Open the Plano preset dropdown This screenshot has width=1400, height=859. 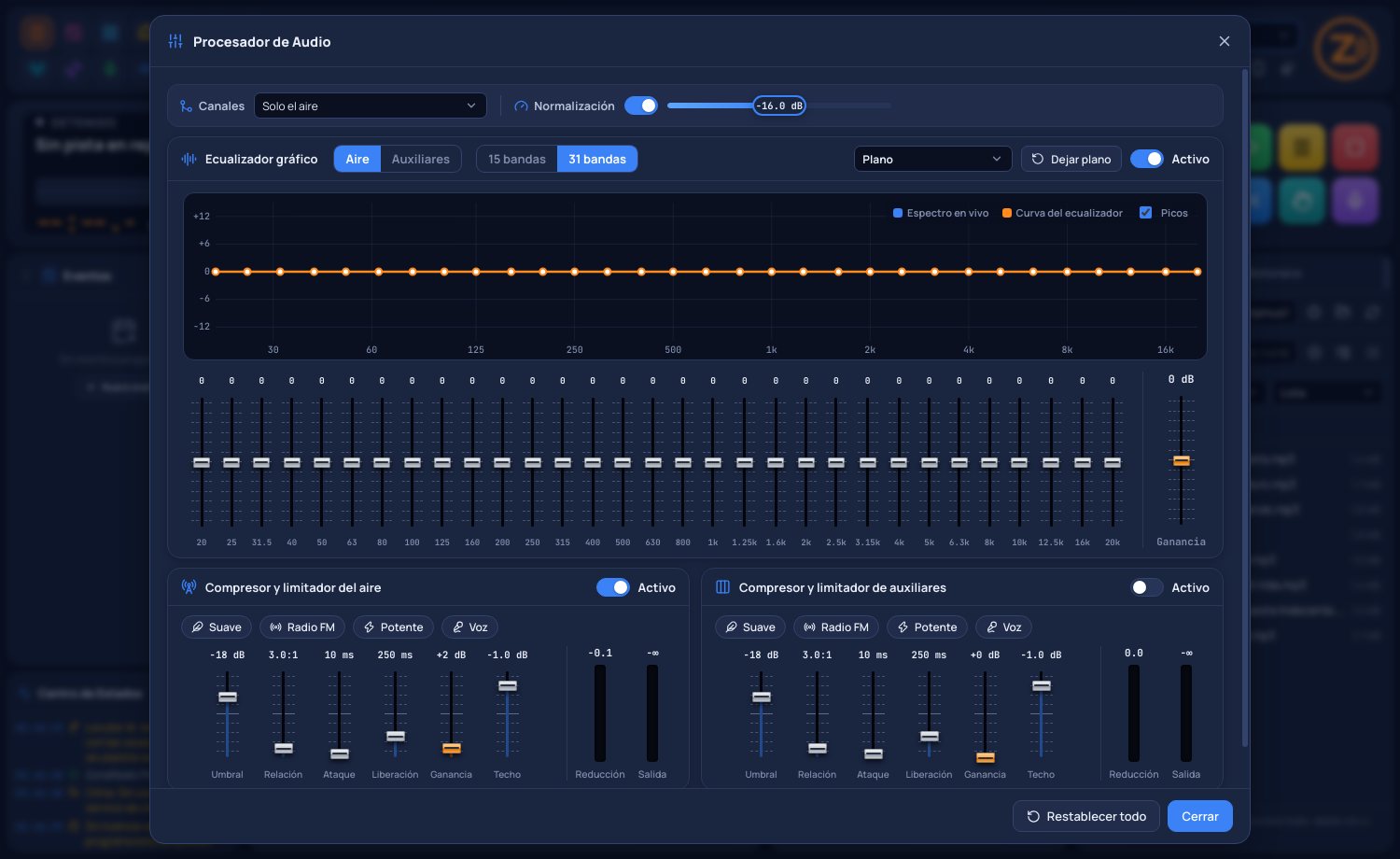[x=933, y=159]
